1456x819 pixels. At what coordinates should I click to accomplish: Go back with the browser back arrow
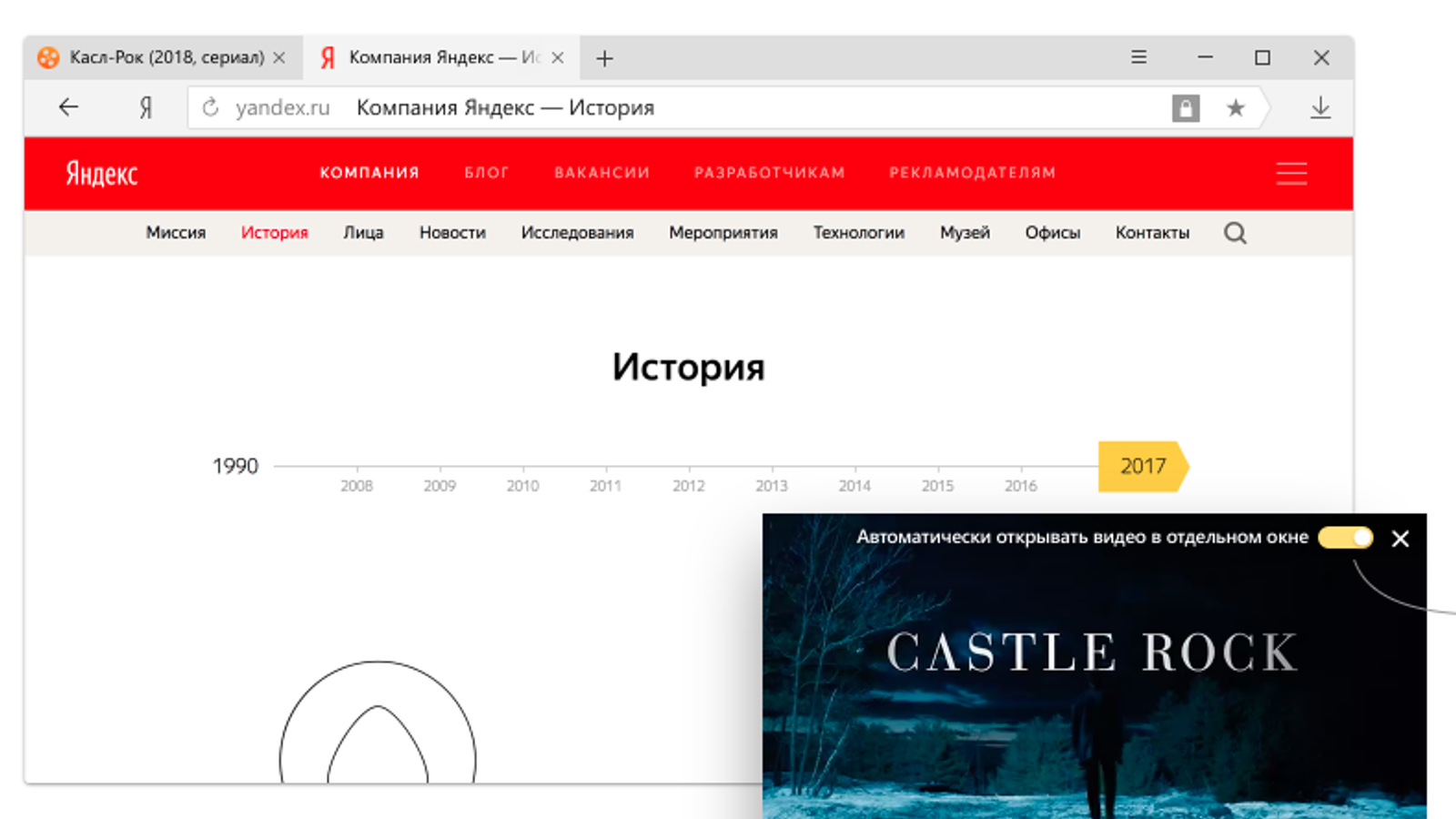pos(68,107)
